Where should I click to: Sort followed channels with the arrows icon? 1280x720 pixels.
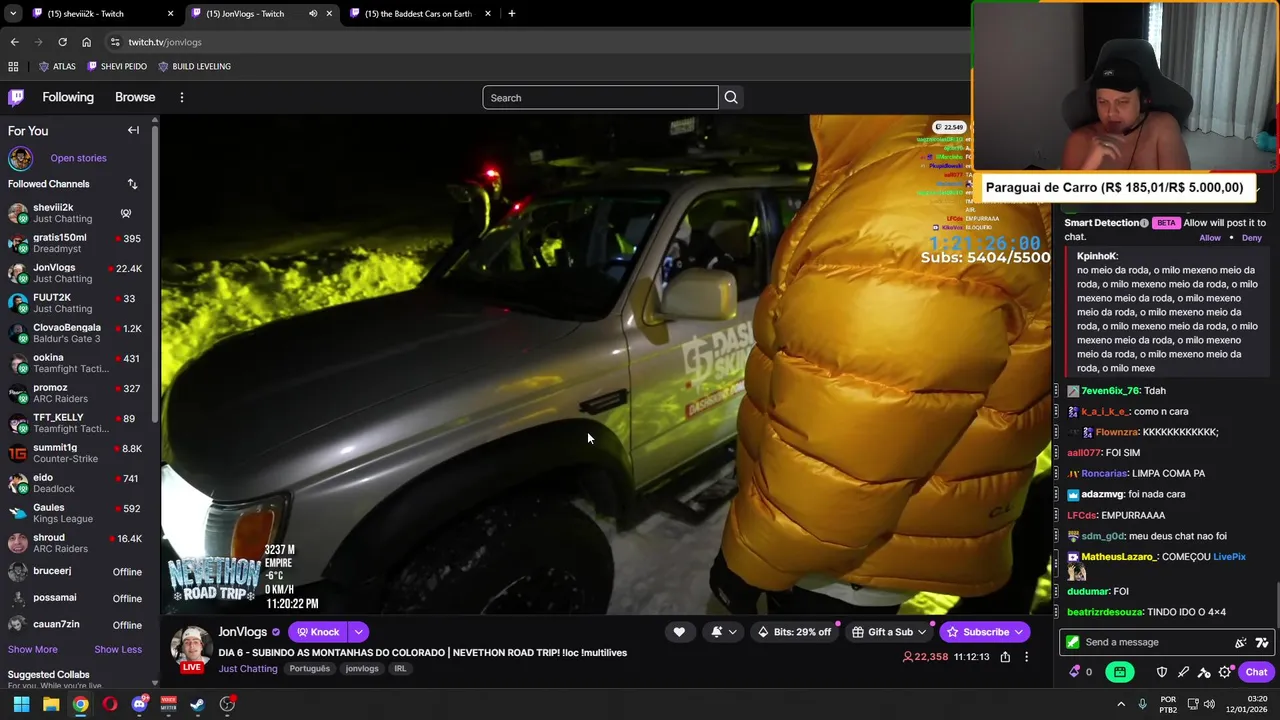pyautogui.click(x=132, y=184)
